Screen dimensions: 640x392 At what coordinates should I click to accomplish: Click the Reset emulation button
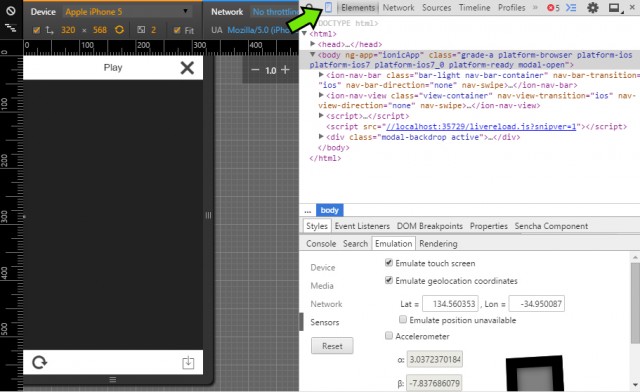(332, 346)
